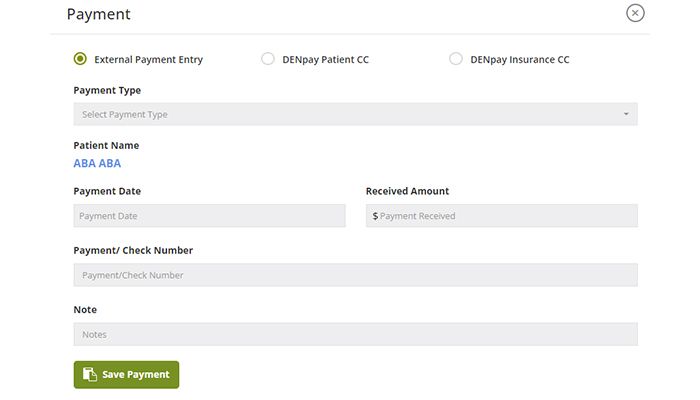Screen dimensions: 700x400
Task: Enable the DENpay Insurance CC radio option
Action: click(456, 58)
